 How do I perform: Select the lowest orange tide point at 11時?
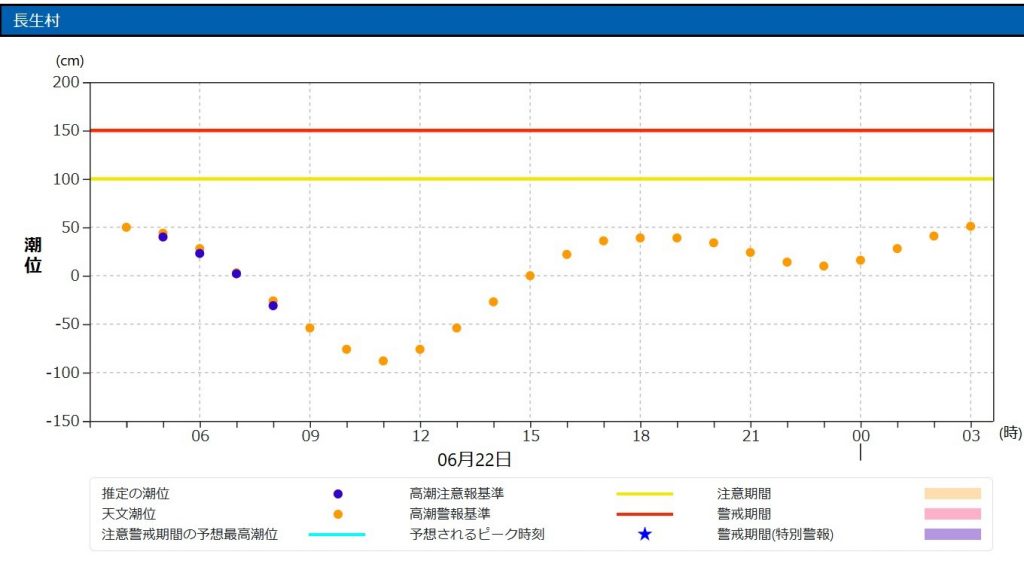pos(383,361)
